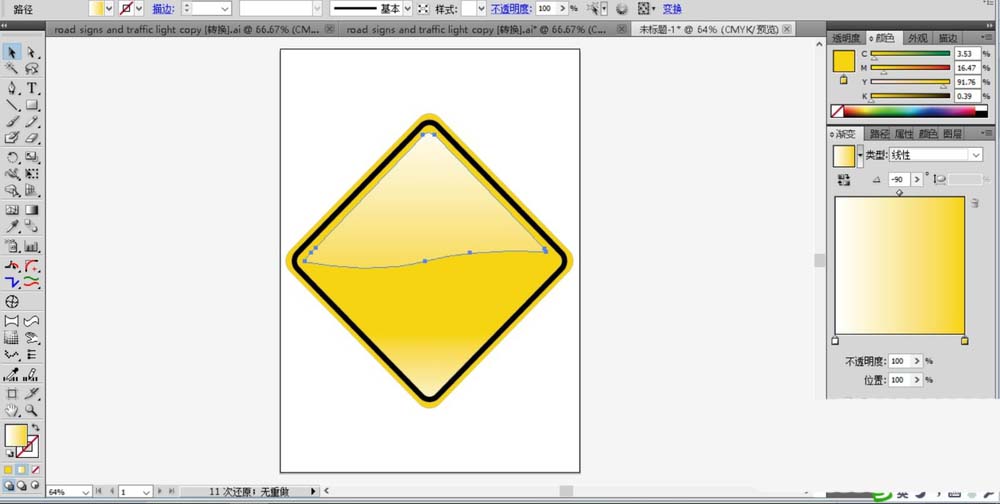Activate the toolbox Fill gradient swatch
The image size is (1000, 504).
16,436
